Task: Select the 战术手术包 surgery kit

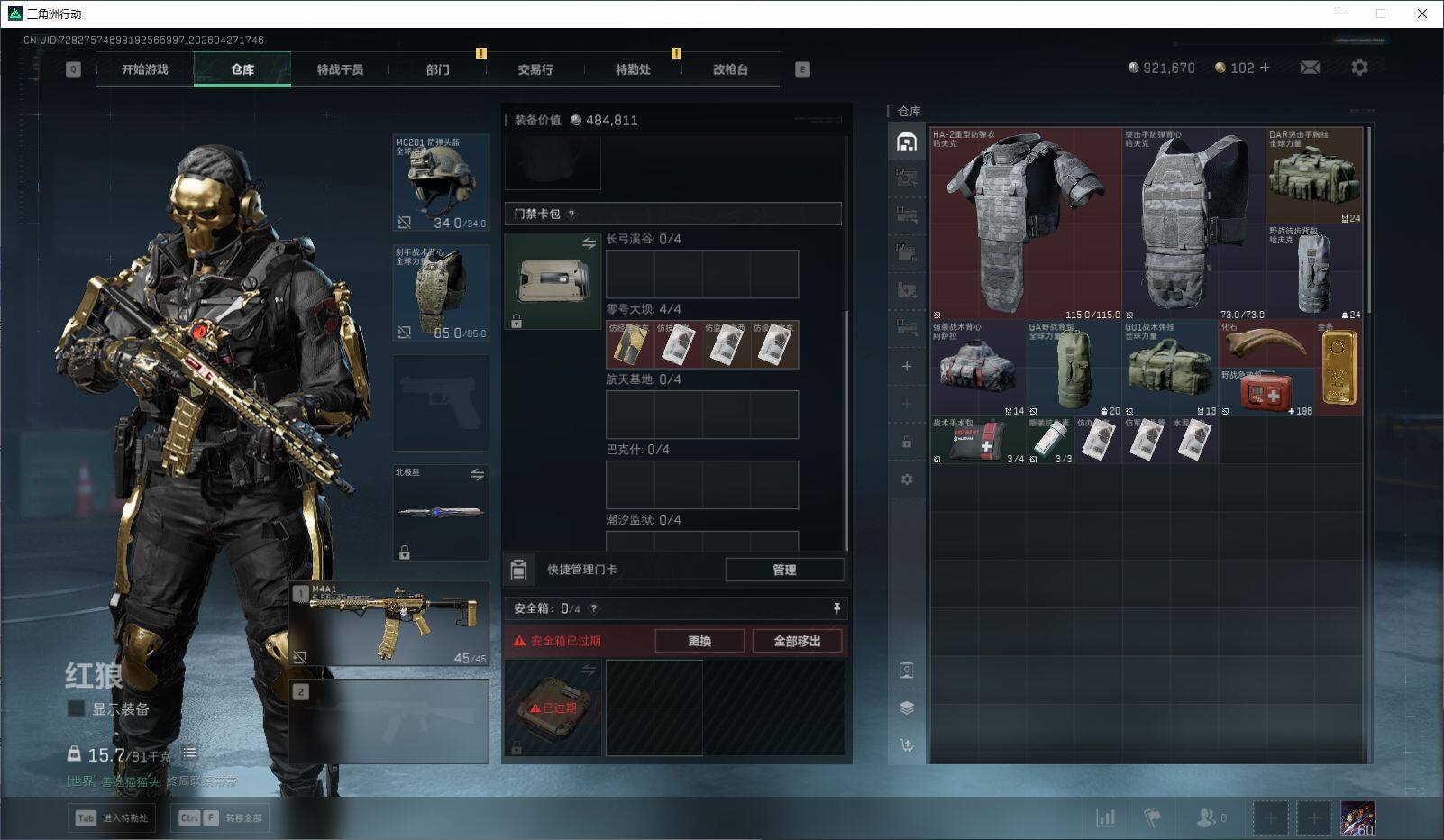Action: coord(978,440)
